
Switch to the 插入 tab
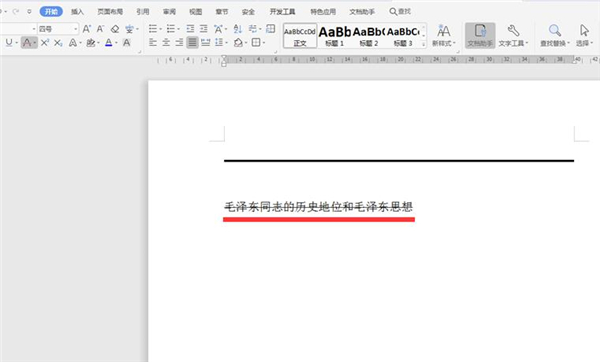click(77, 12)
